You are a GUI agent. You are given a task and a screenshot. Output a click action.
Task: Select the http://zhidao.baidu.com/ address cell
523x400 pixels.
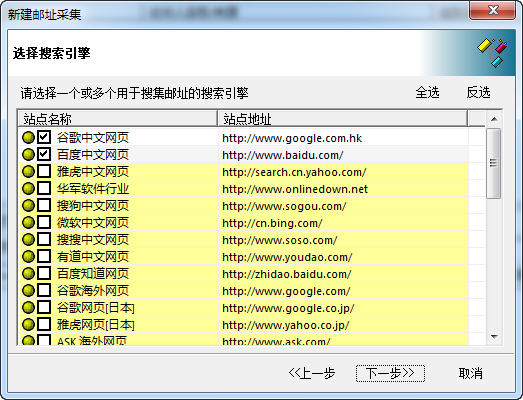(x=343, y=274)
